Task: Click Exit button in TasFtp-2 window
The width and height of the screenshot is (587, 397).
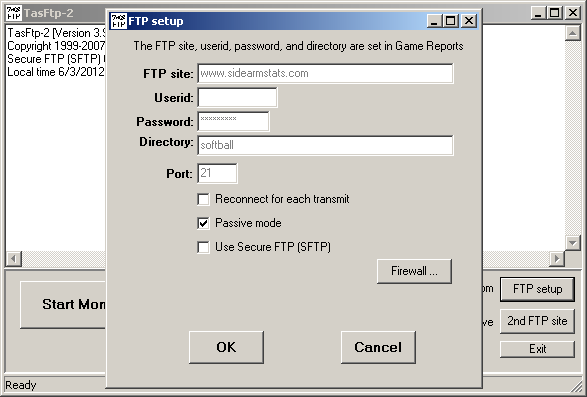Action: (x=537, y=349)
